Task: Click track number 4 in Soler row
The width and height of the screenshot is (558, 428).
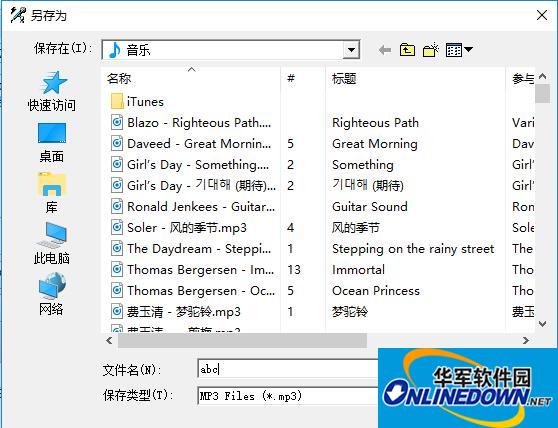Action: pyautogui.click(x=290, y=228)
